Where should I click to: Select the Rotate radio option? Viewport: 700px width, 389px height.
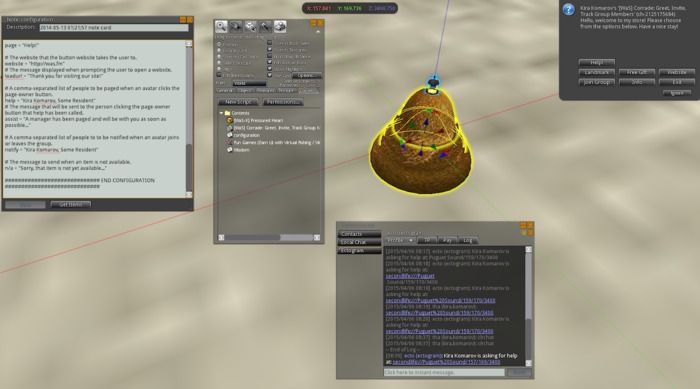click(219, 50)
